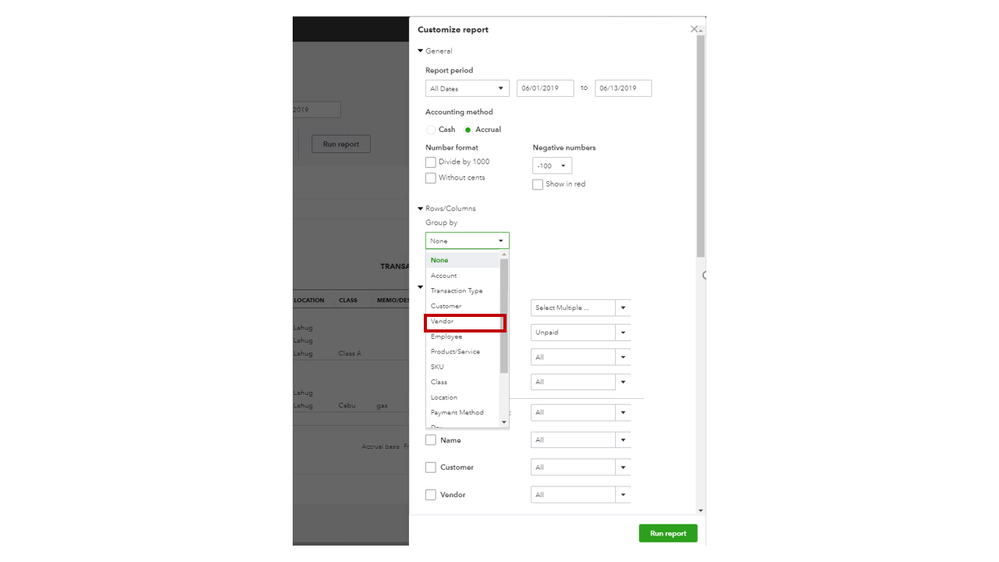Select the Accrual accounting method
999x562 pixels.
[x=467, y=130]
